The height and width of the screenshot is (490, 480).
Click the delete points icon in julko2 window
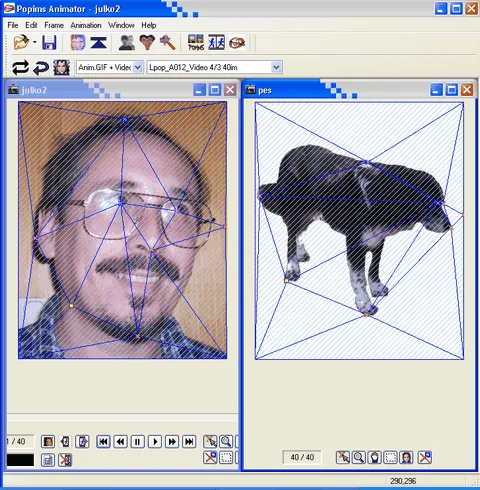click(210, 458)
